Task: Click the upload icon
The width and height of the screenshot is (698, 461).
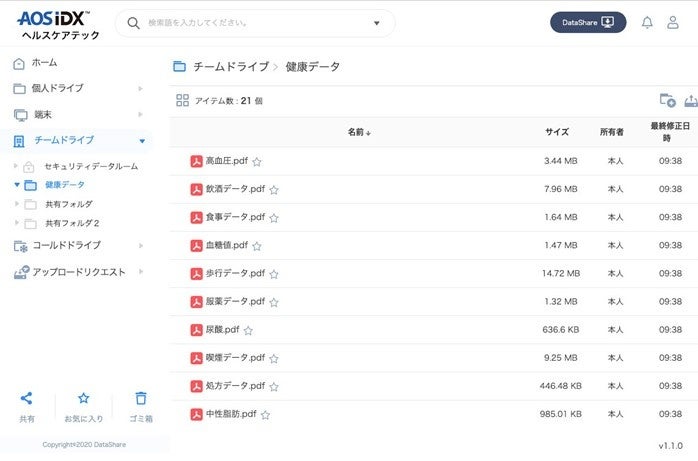Action: pyautogui.click(x=691, y=101)
